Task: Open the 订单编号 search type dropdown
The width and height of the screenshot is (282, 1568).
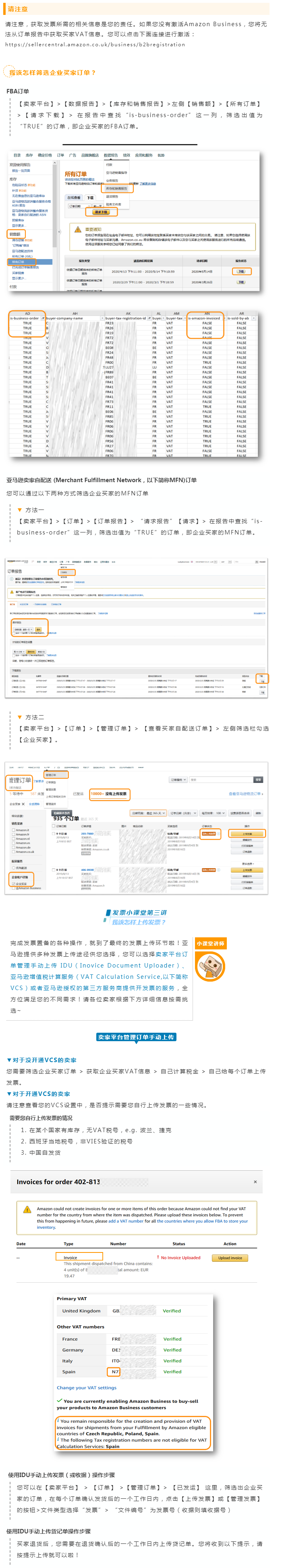Action: click(x=178, y=780)
